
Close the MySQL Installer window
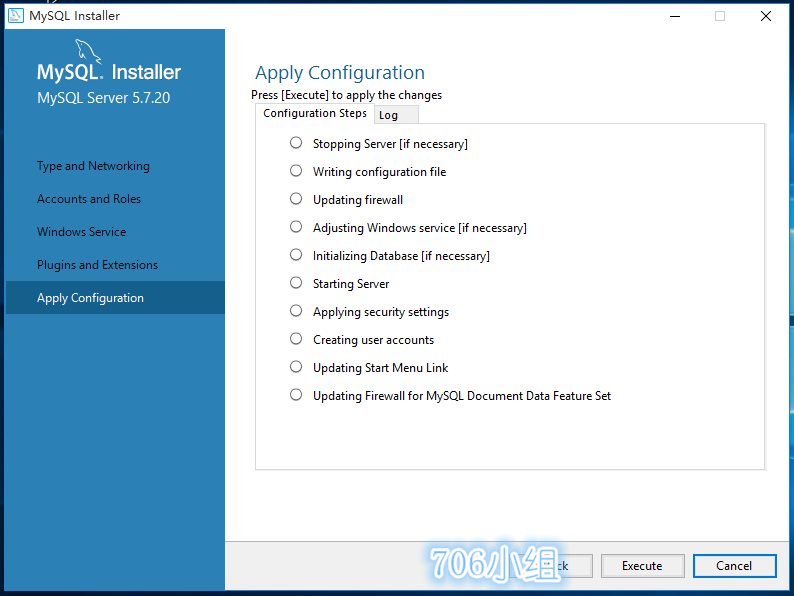pyautogui.click(x=766, y=16)
